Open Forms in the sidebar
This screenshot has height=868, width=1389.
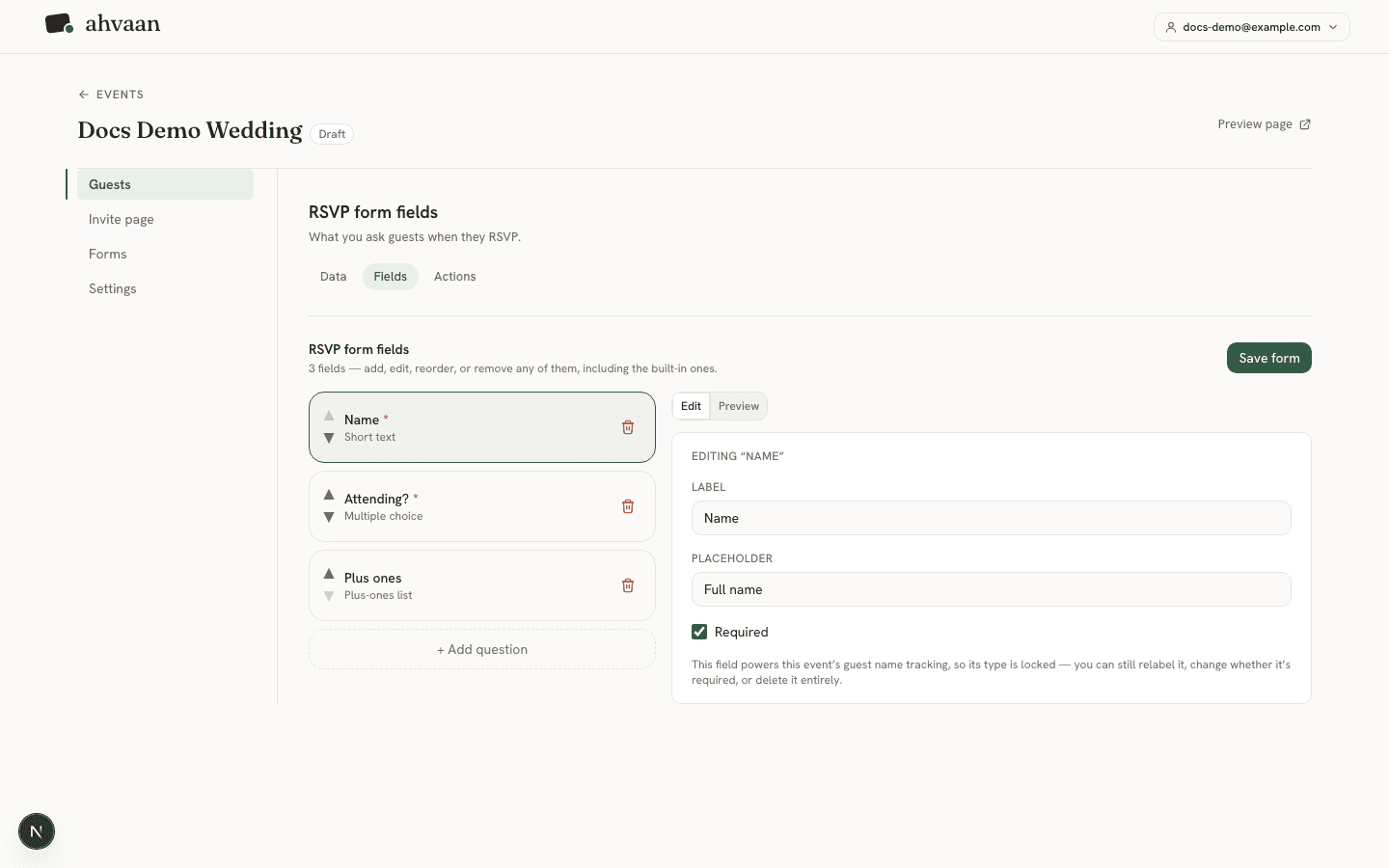click(165, 254)
